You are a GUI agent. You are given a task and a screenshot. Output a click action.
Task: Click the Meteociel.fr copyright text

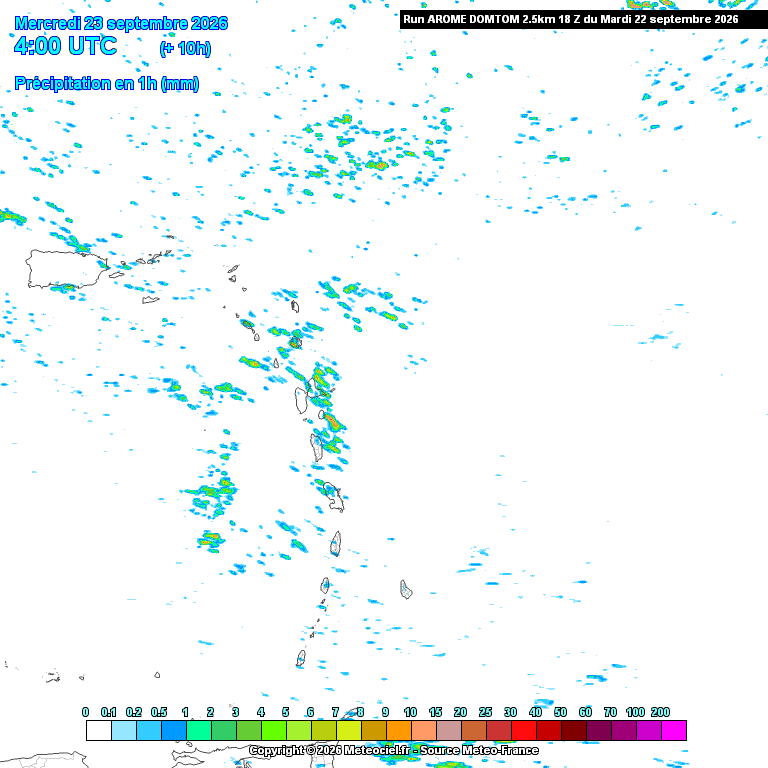point(394,750)
